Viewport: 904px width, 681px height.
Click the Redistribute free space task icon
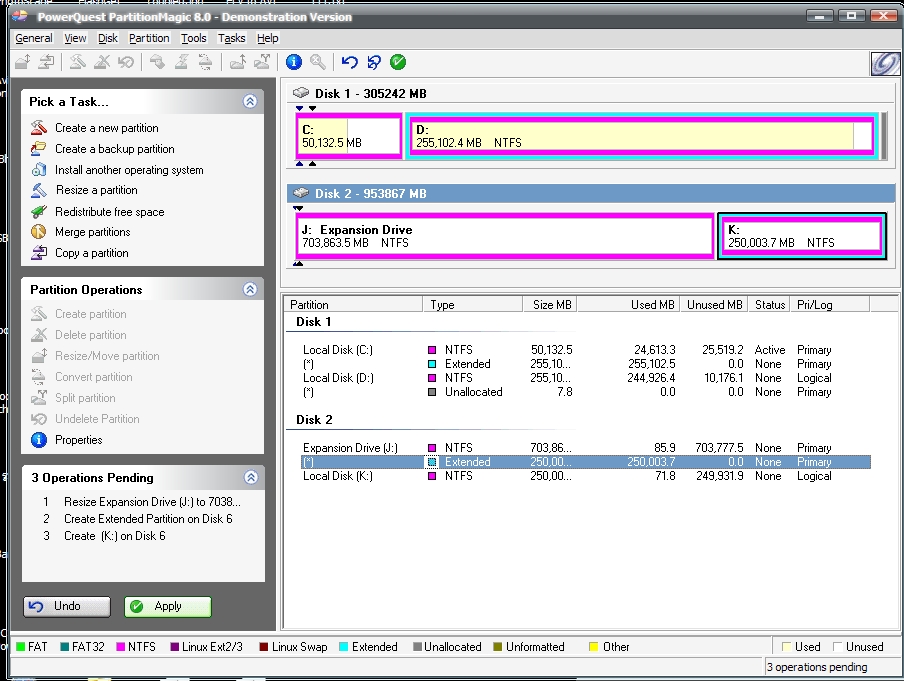tap(39, 212)
